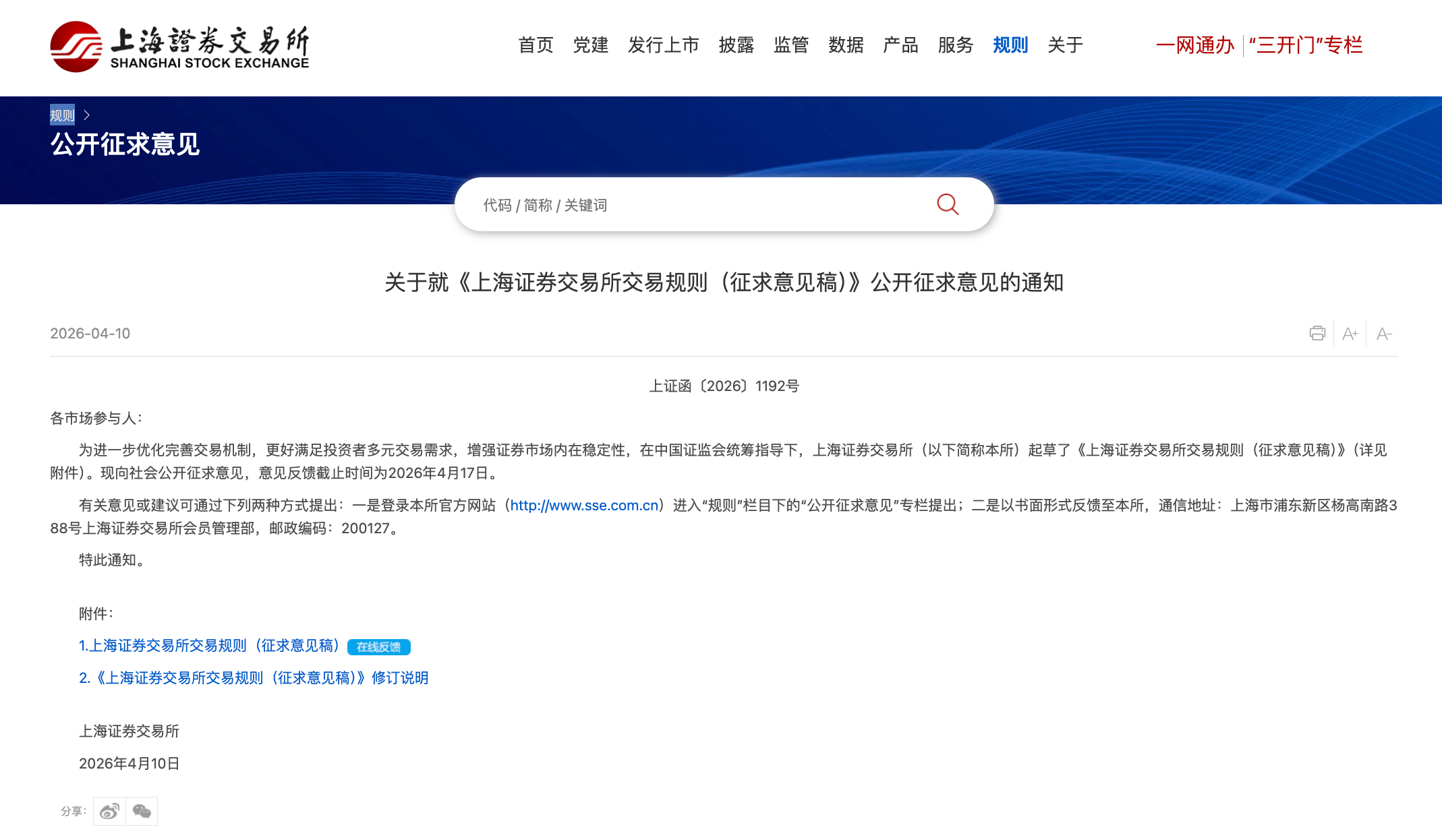Open attachment 2 修订说明 link

point(254,678)
